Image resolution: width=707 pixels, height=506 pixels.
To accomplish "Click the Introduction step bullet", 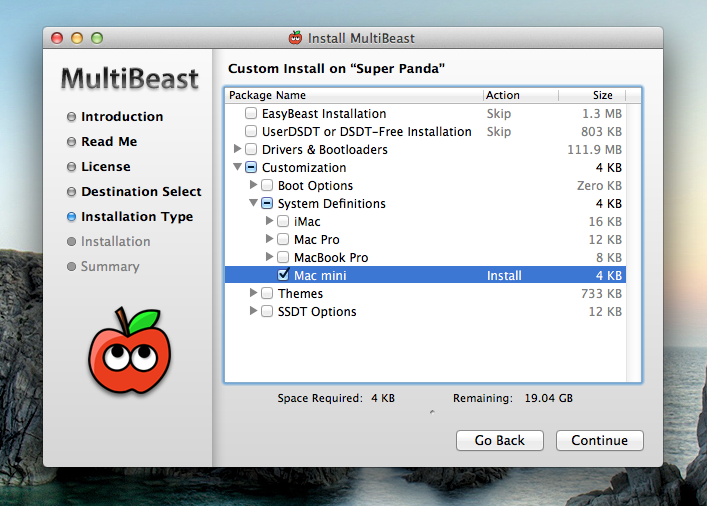I will point(71,117).
